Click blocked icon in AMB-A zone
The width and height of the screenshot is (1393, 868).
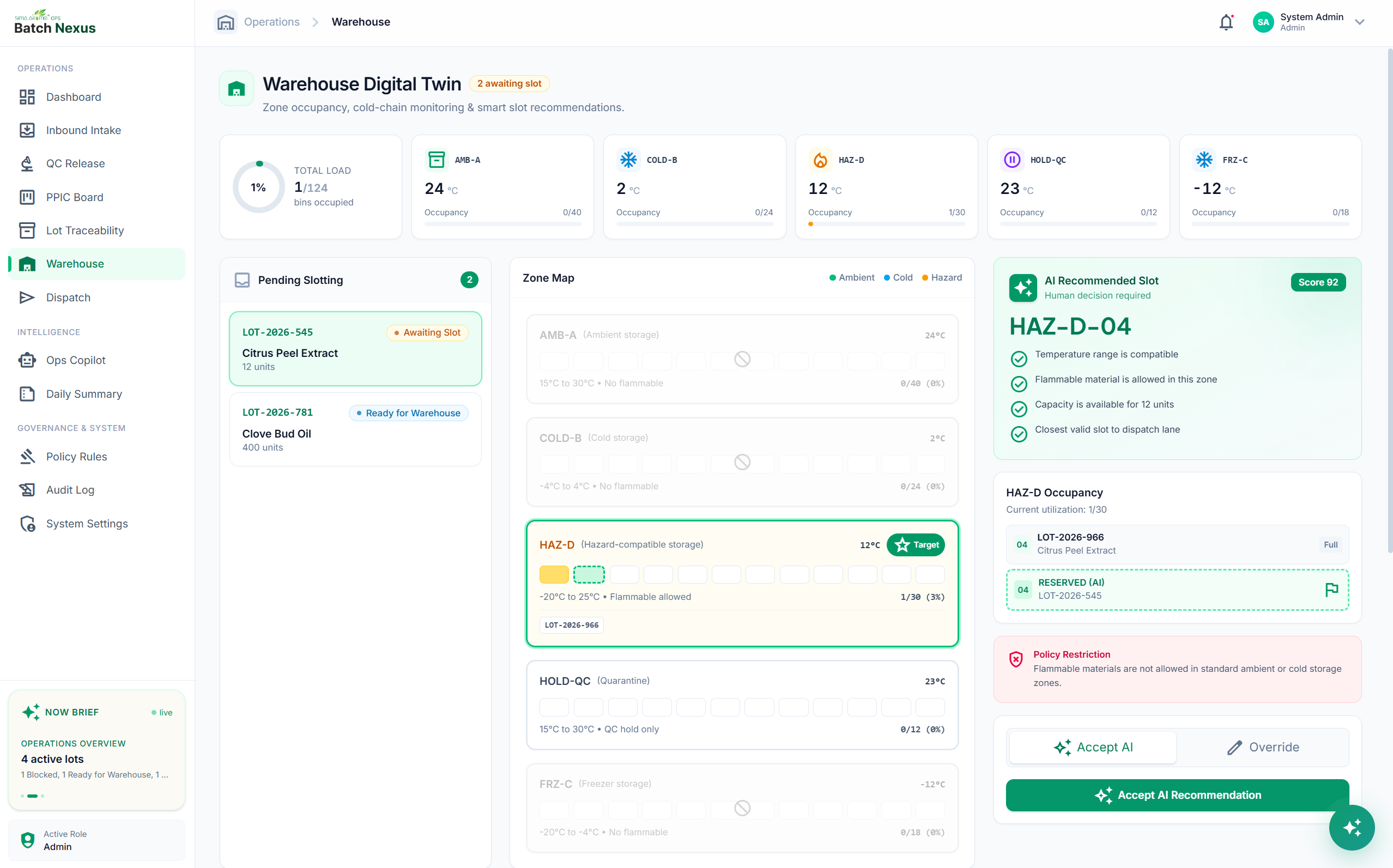point(742,360)
